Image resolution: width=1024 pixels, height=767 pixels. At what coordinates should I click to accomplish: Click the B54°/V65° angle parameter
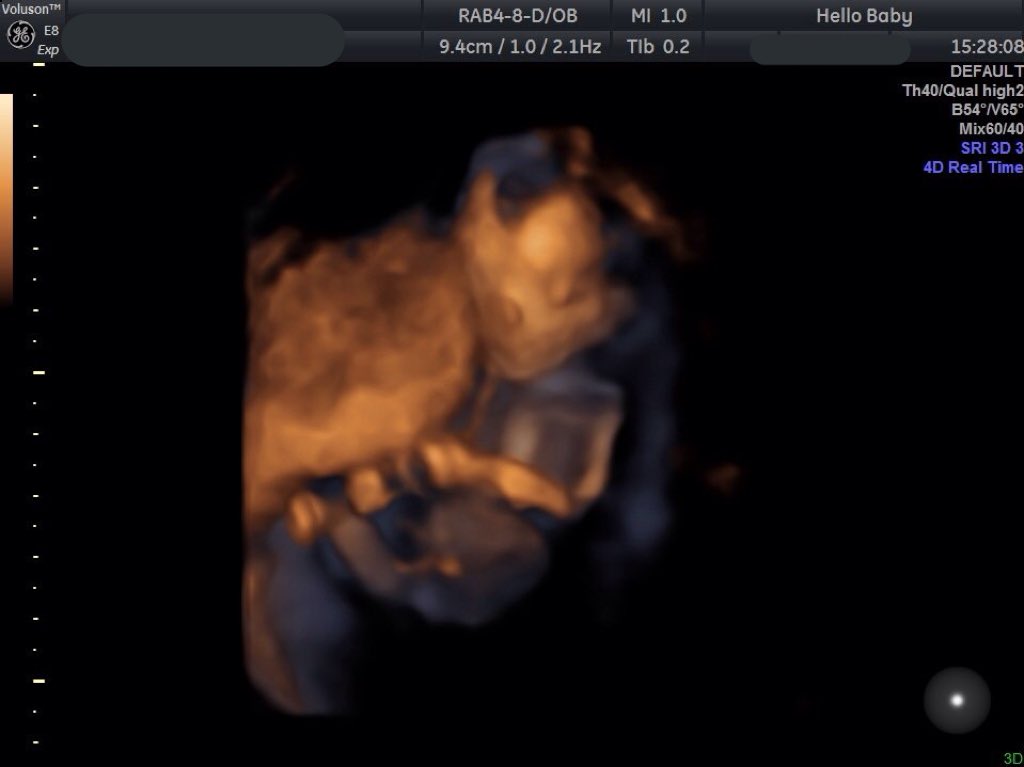click(987, 109)
